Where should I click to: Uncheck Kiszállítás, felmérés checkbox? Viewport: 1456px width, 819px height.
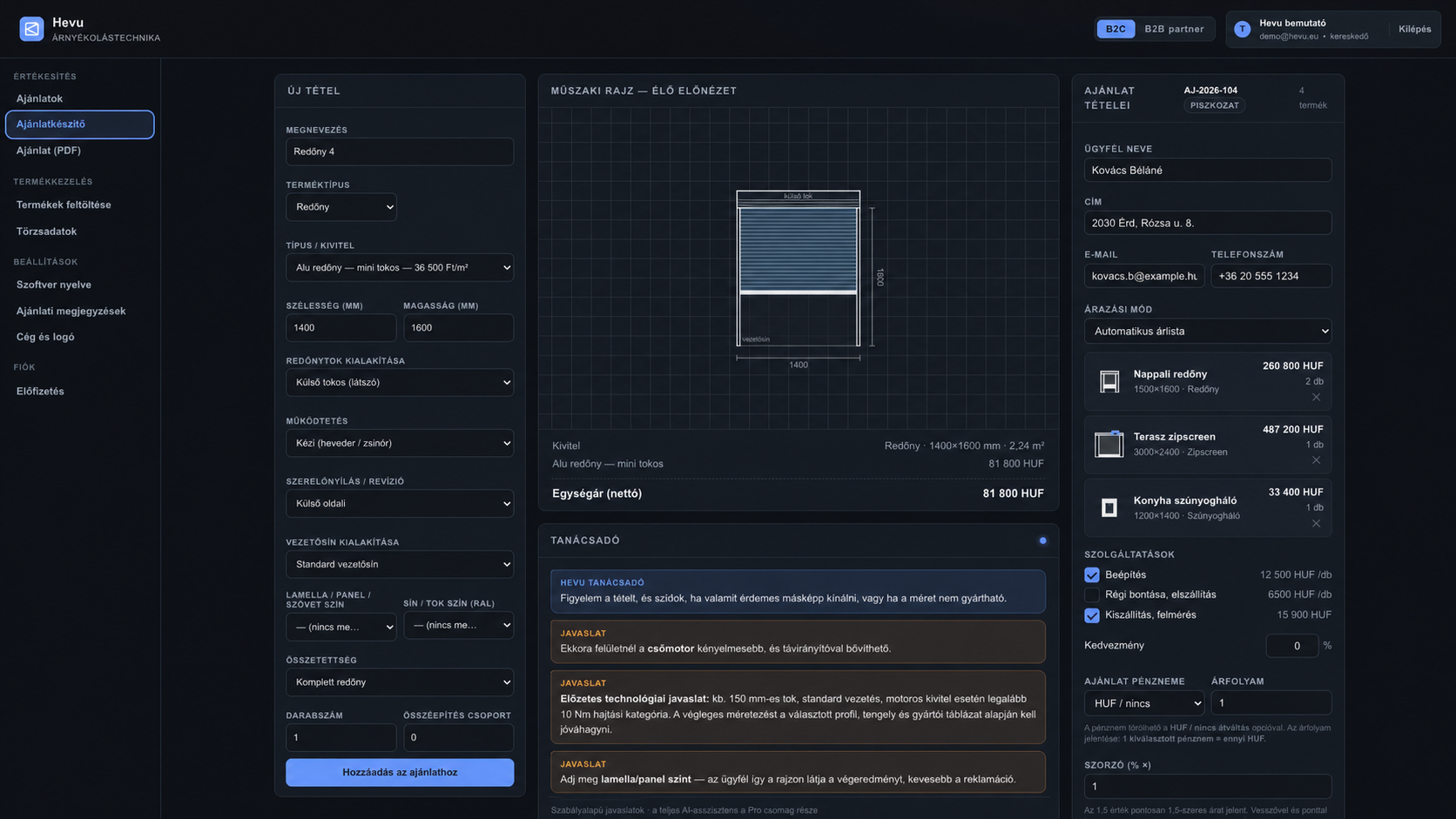pos(1092,615)
